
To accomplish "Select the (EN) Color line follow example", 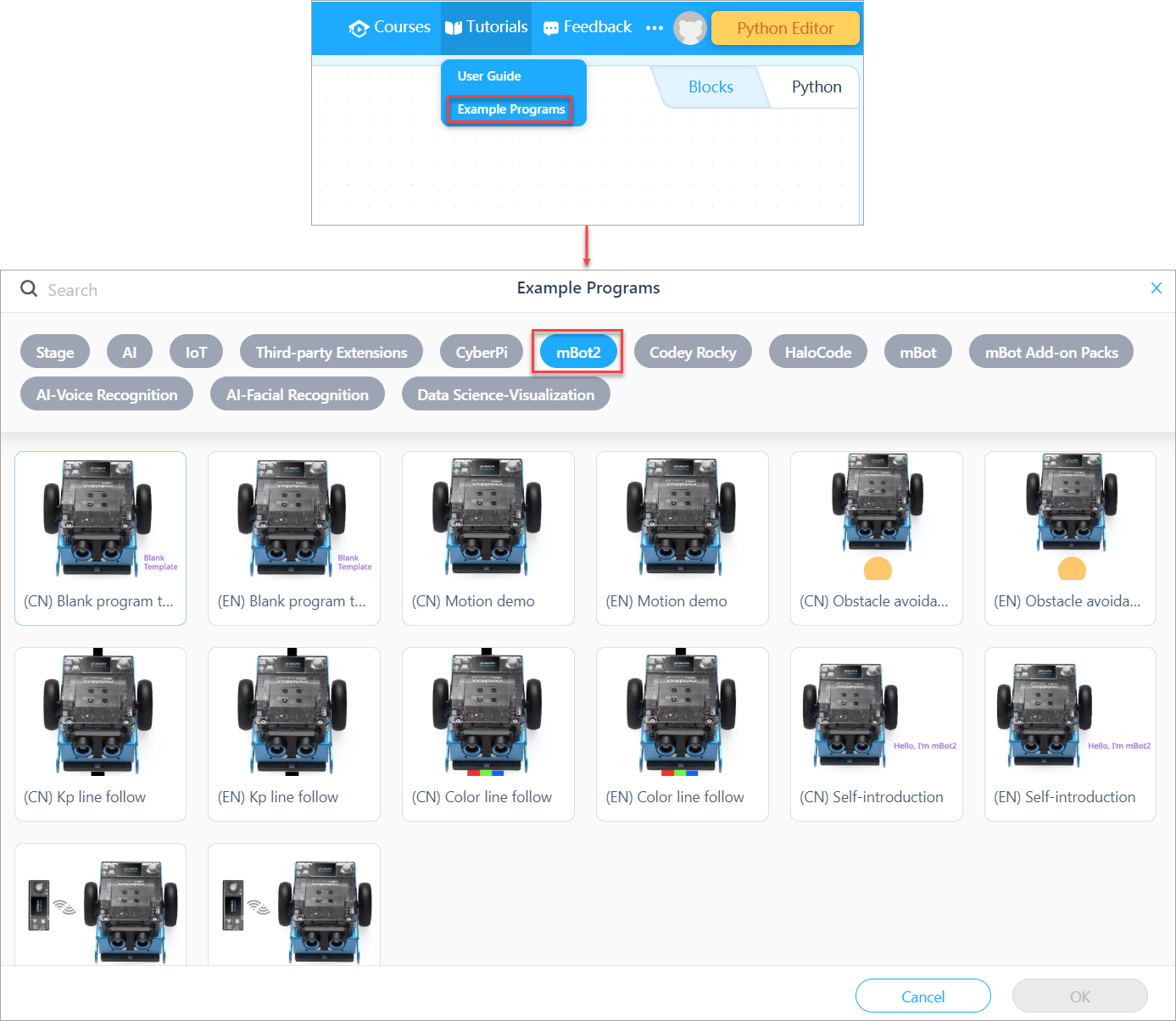I will coord(682,734).
